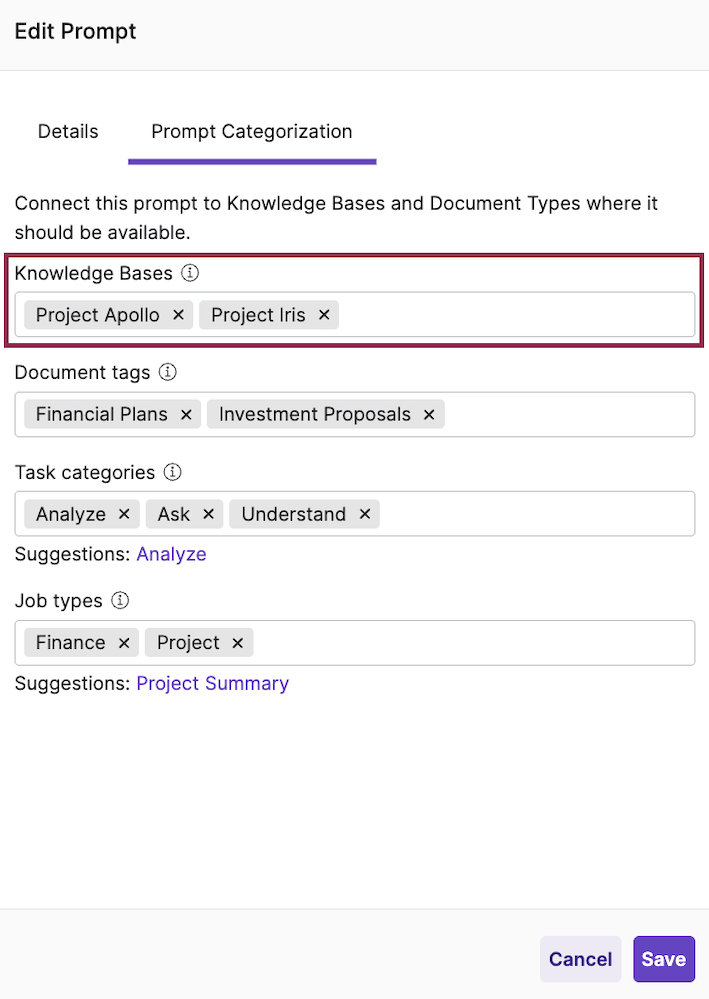Remove the Ask task category
This screenshot has height=999, width=709.
tap(208, 514)
